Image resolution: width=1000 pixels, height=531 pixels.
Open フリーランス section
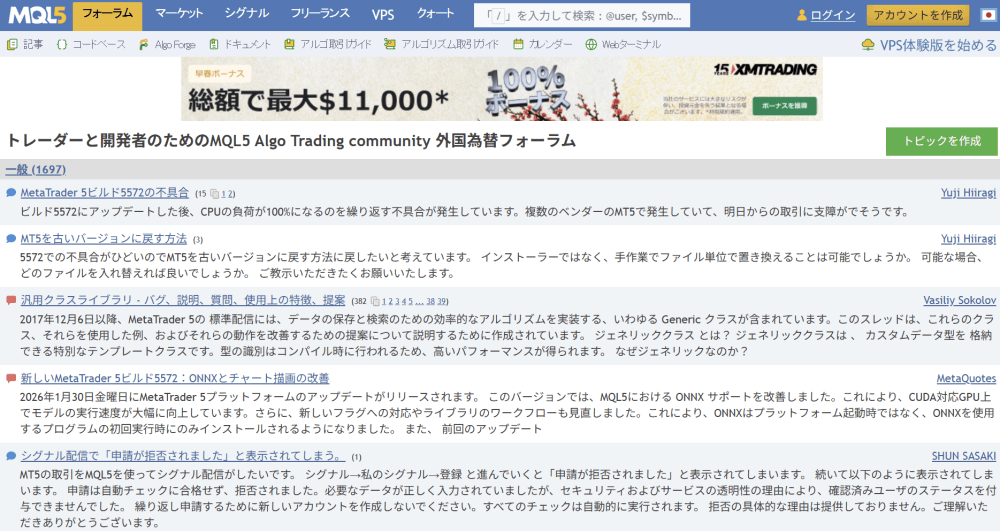(x=320, y=14)
